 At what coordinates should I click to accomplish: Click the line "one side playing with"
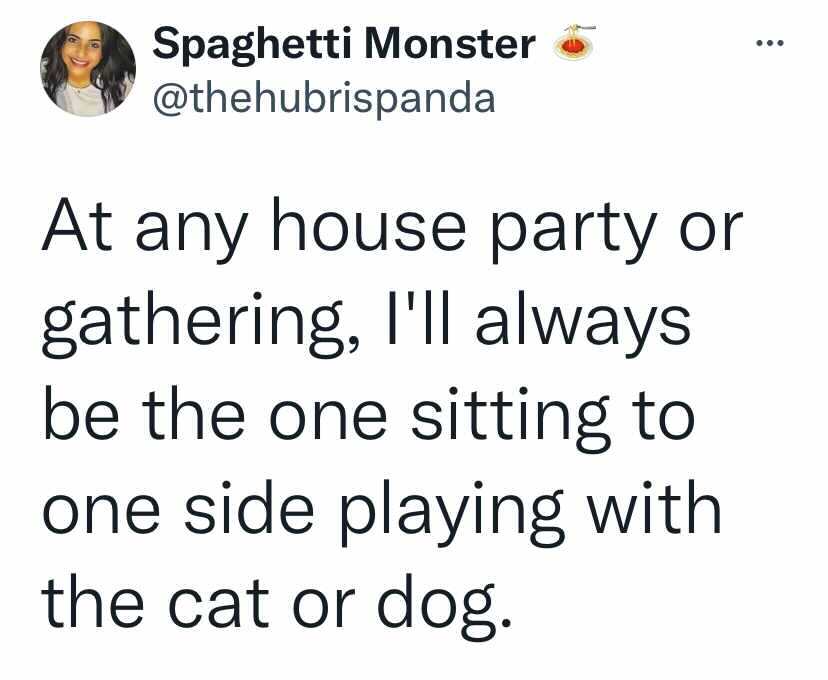click(382, 513)
